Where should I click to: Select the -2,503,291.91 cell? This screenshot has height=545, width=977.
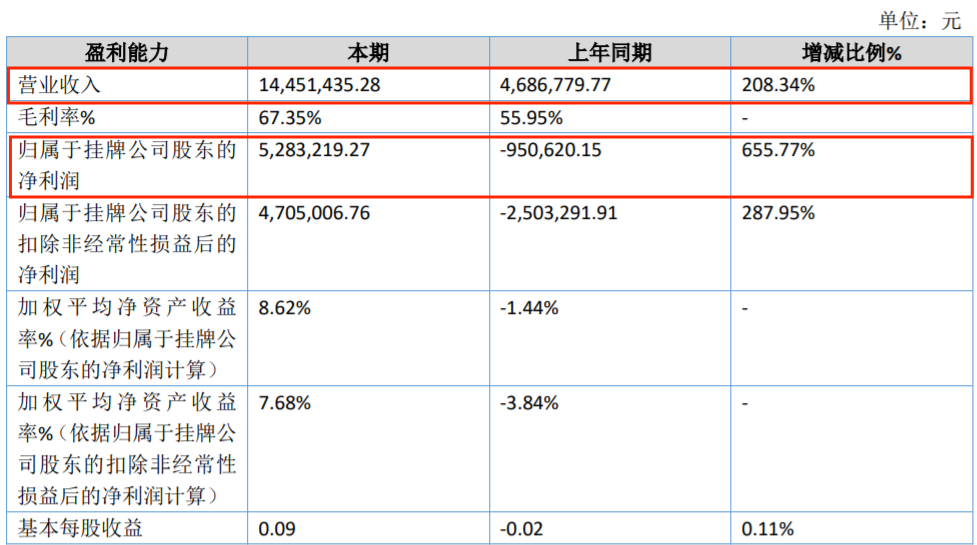(x=559, y=213)
